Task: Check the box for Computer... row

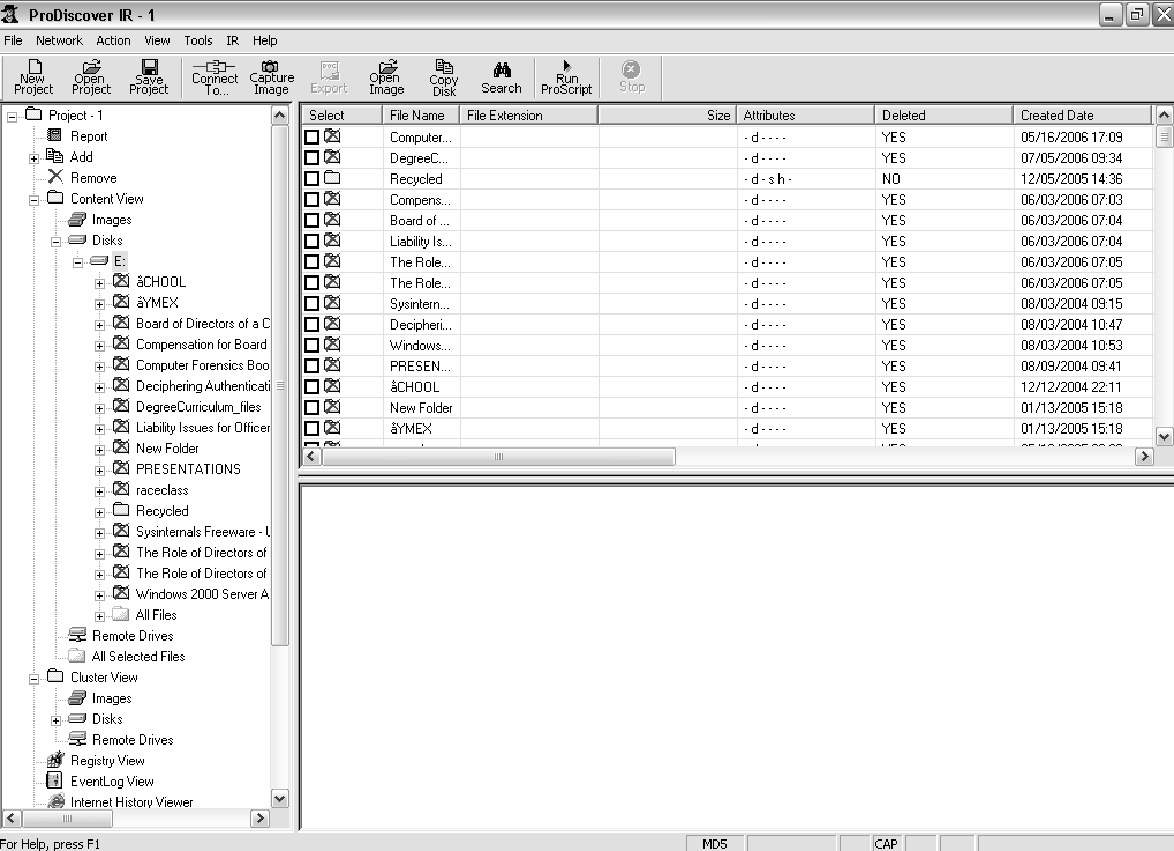Action: click(311, 137)
